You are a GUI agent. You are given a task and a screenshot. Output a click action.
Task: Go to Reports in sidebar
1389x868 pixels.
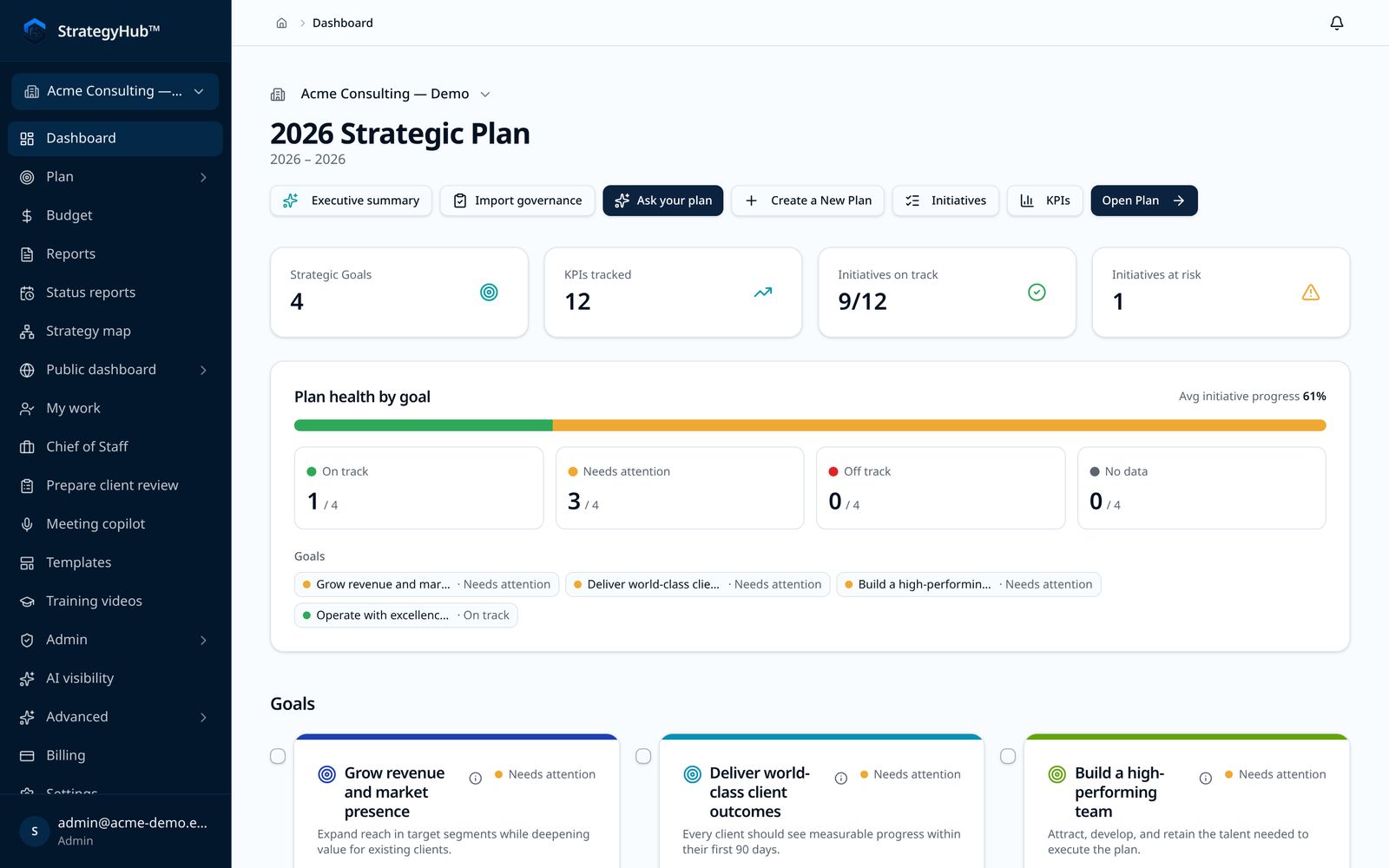click(x=115, y=254)
